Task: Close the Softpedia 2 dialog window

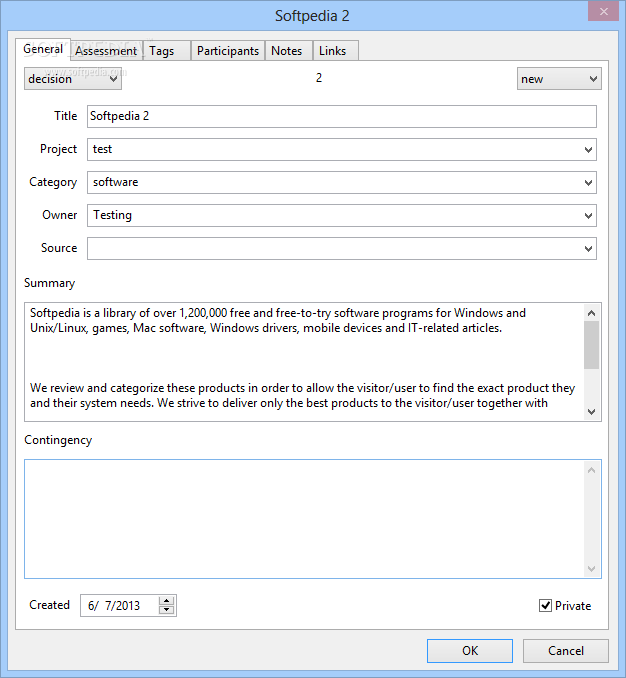Action: (604, 12)
